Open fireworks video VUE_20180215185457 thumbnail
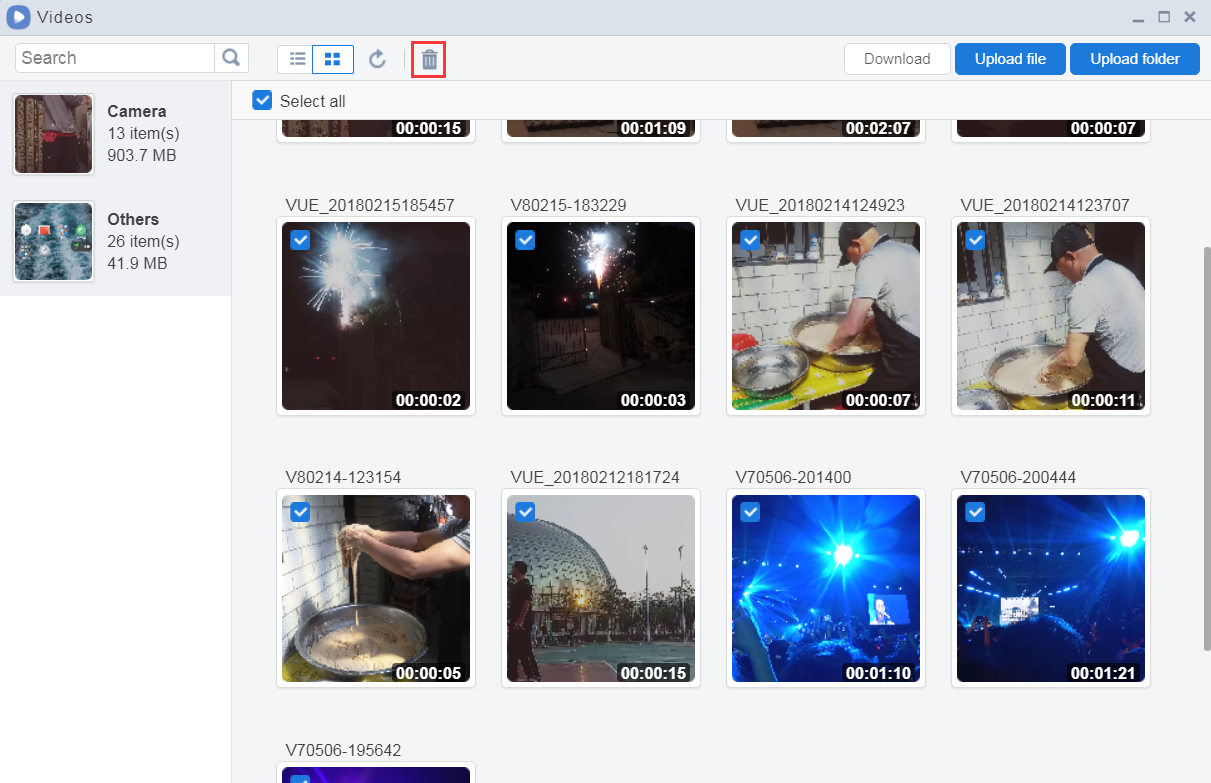 coord(376,316)
